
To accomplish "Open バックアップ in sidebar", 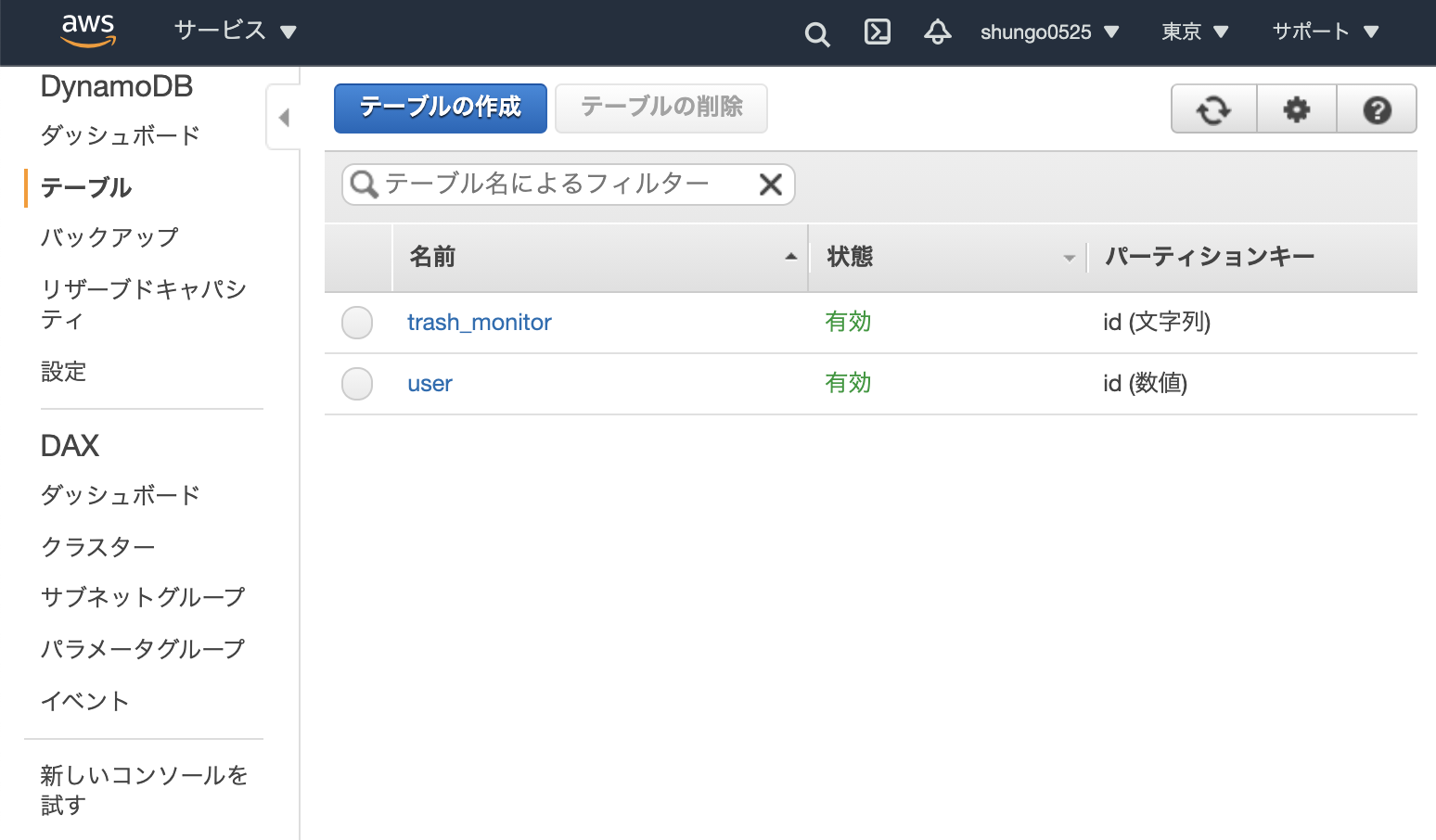I will tap(109, 237).
